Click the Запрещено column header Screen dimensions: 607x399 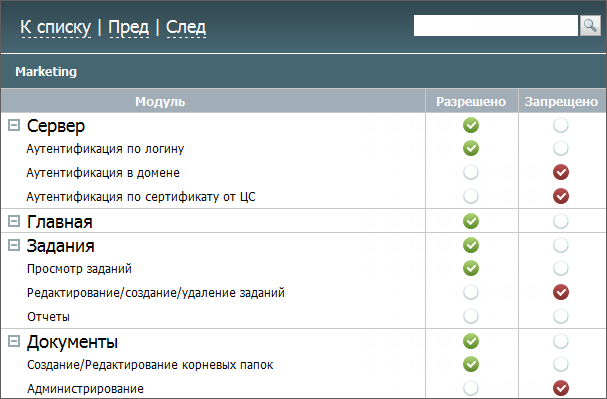(x=561, y=101)
